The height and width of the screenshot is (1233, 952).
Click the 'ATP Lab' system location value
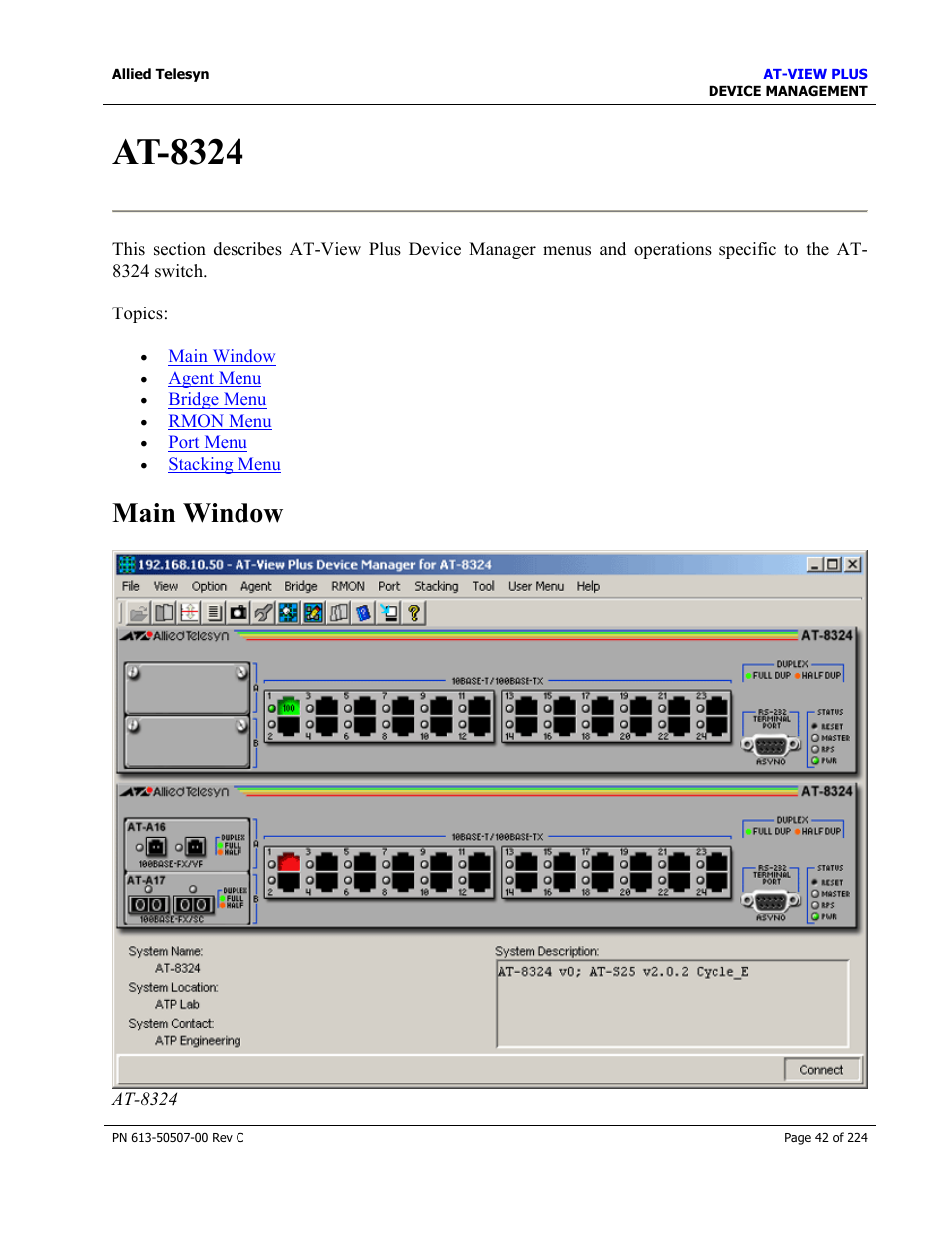(177, 1004)
